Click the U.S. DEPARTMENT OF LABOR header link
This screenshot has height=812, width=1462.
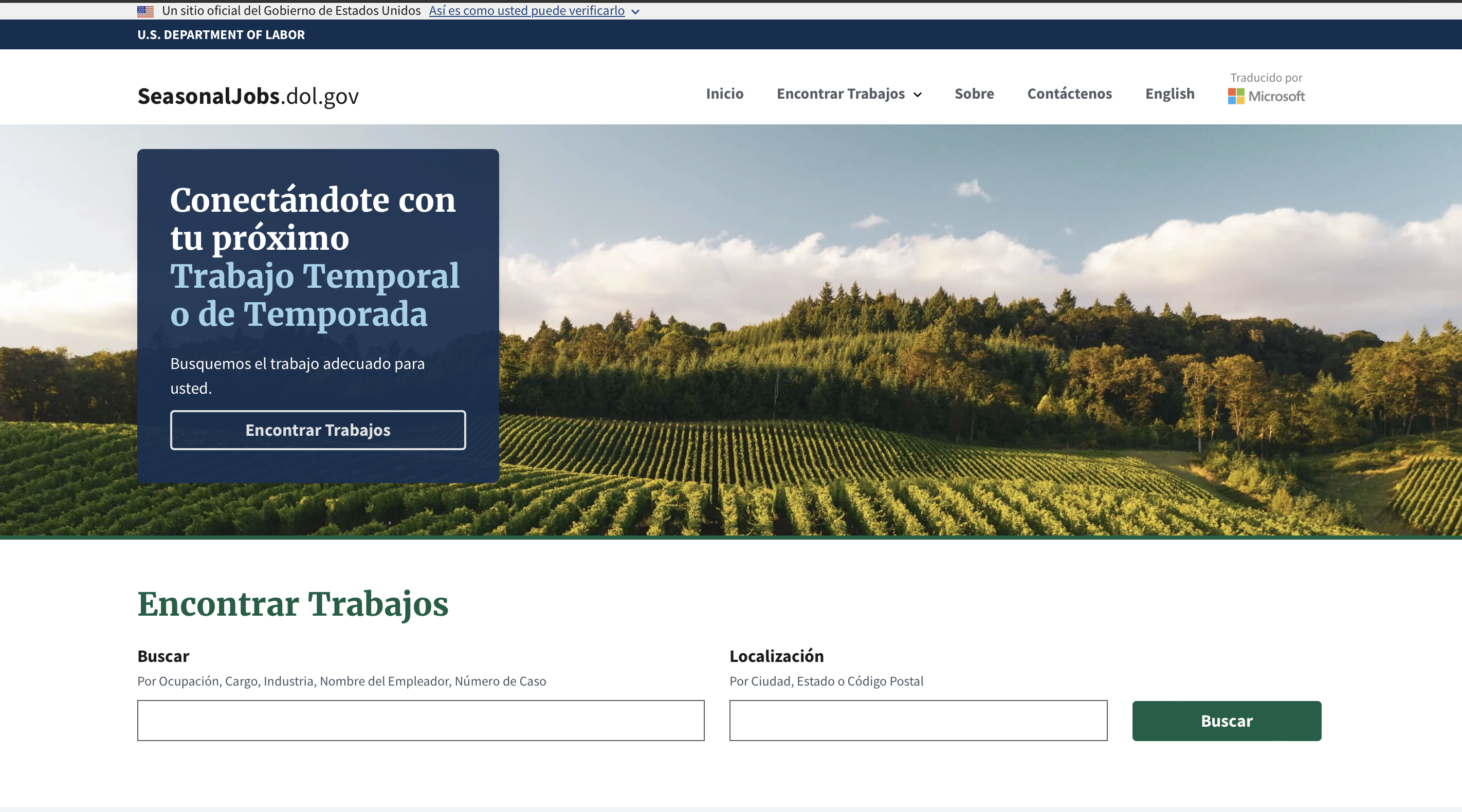pyautogui.click(x=221, y=34)
